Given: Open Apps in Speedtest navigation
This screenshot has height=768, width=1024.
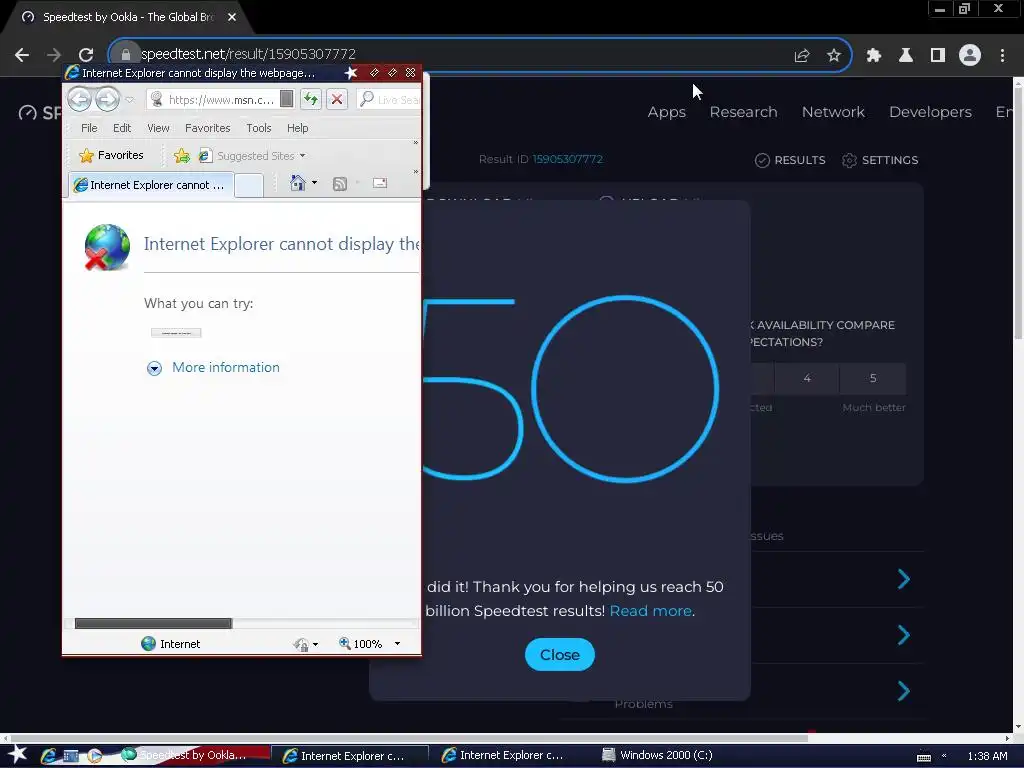Looking at the screenshot, I should tap(667, 112).
